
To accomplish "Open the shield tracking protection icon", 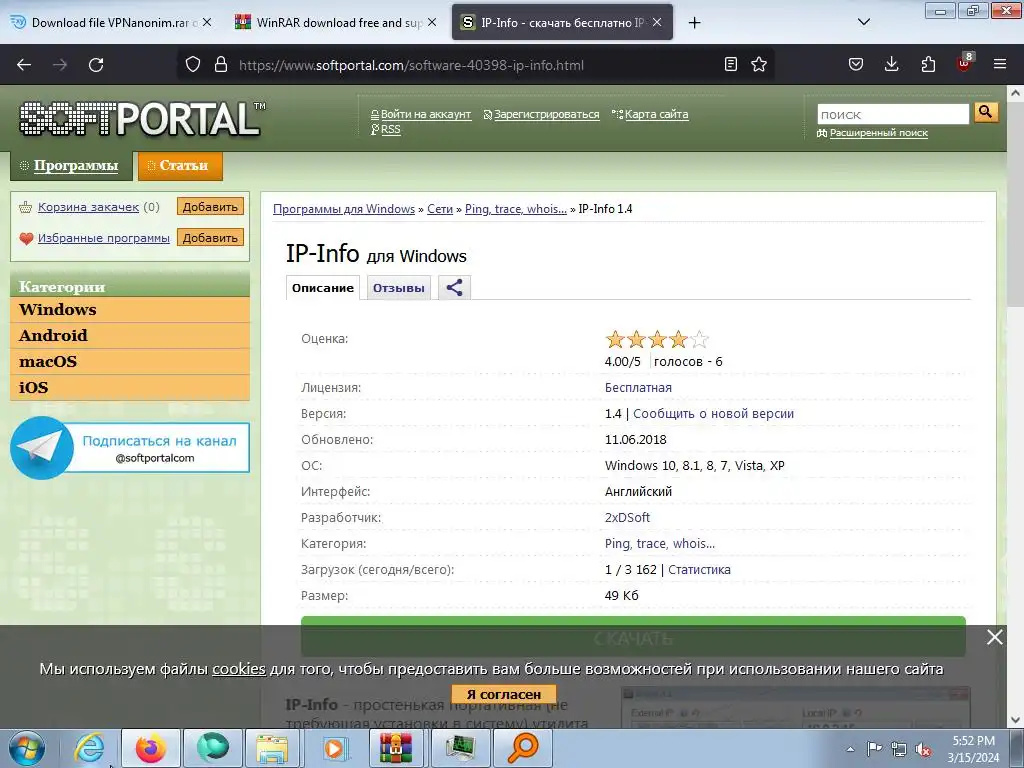I will [x=193, y=65].
